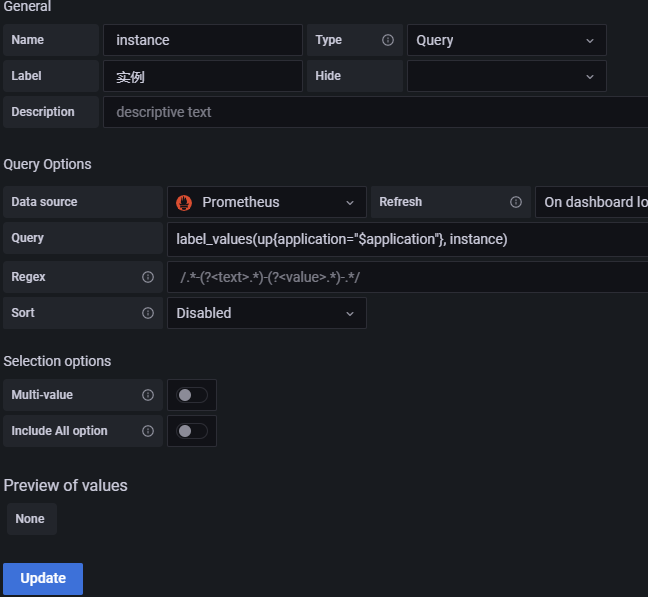Open the Sort dropdown showing Disabled
This screenshot has width=648, height=597.
(x=267, y=313)
